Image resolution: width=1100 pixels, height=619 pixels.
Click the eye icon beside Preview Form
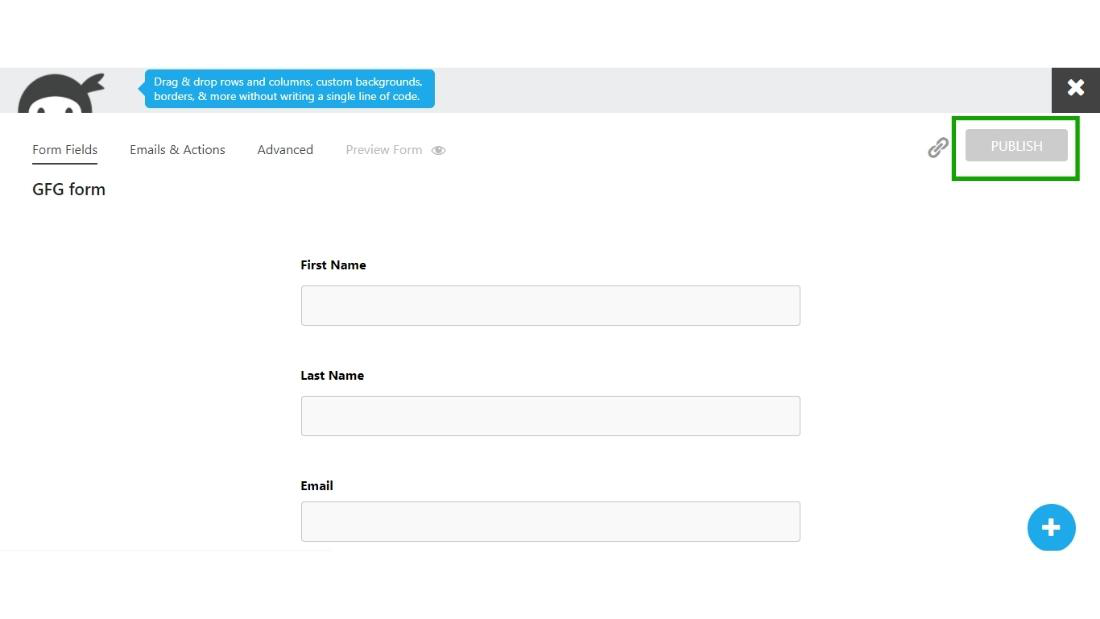click(438, 150)
